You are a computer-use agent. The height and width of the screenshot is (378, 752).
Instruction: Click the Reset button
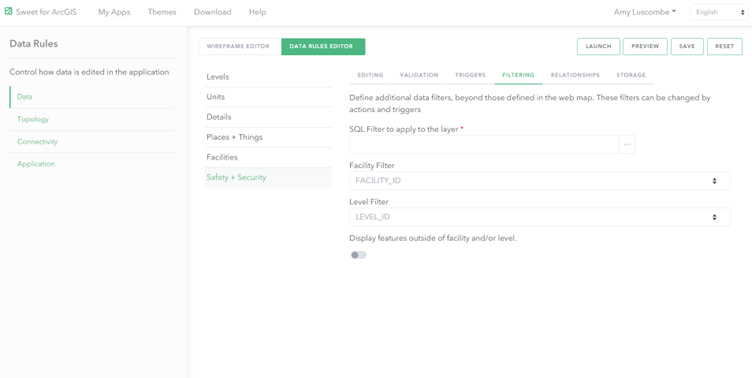pyautogui.click(x=724, y=47)
